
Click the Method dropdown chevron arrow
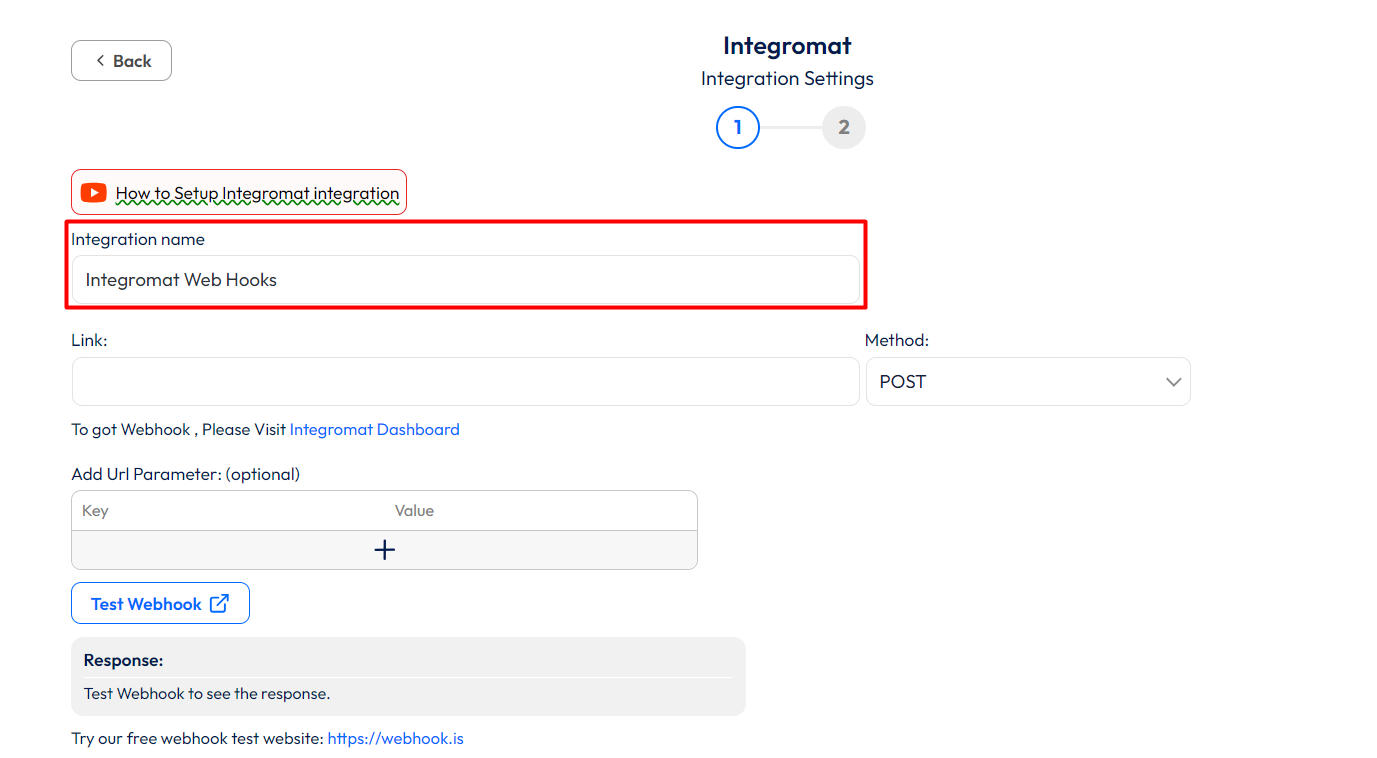pyautogui.click(x=1173, y=382)
